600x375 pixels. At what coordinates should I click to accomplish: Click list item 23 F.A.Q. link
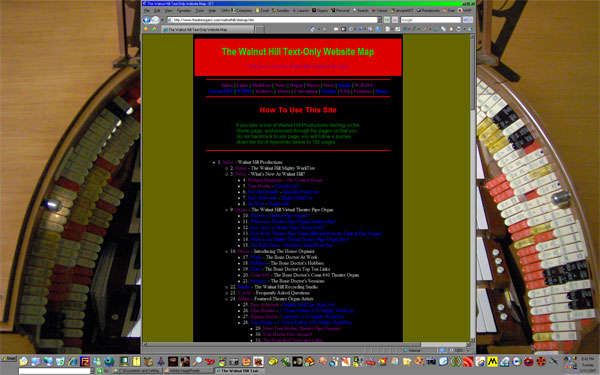pyautogui.click(x=244, y=293)
